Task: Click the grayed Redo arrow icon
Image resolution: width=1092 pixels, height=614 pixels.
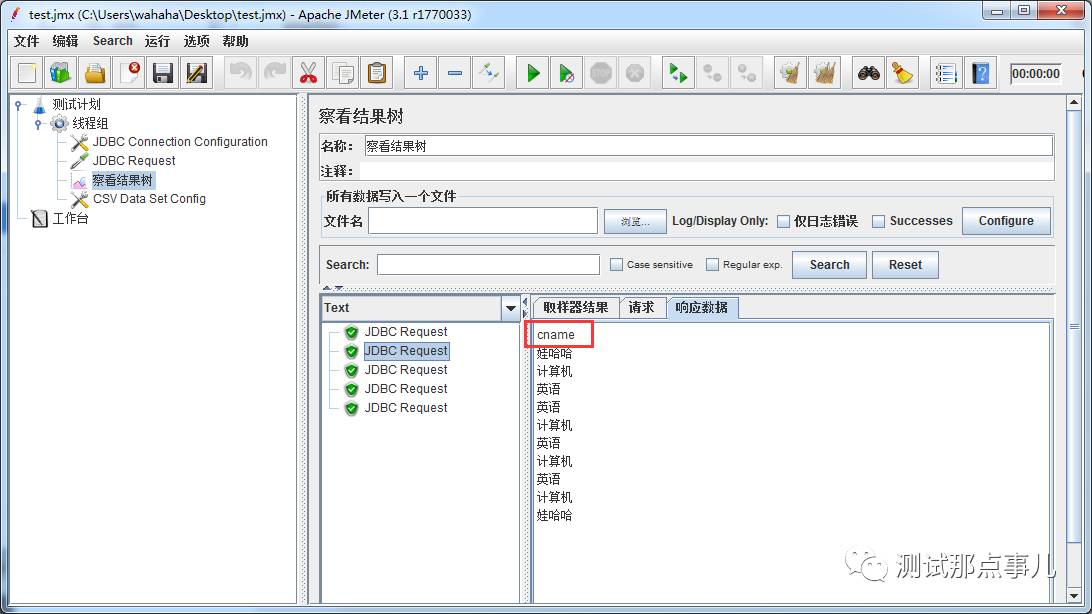Action: [x=275, y=73]
